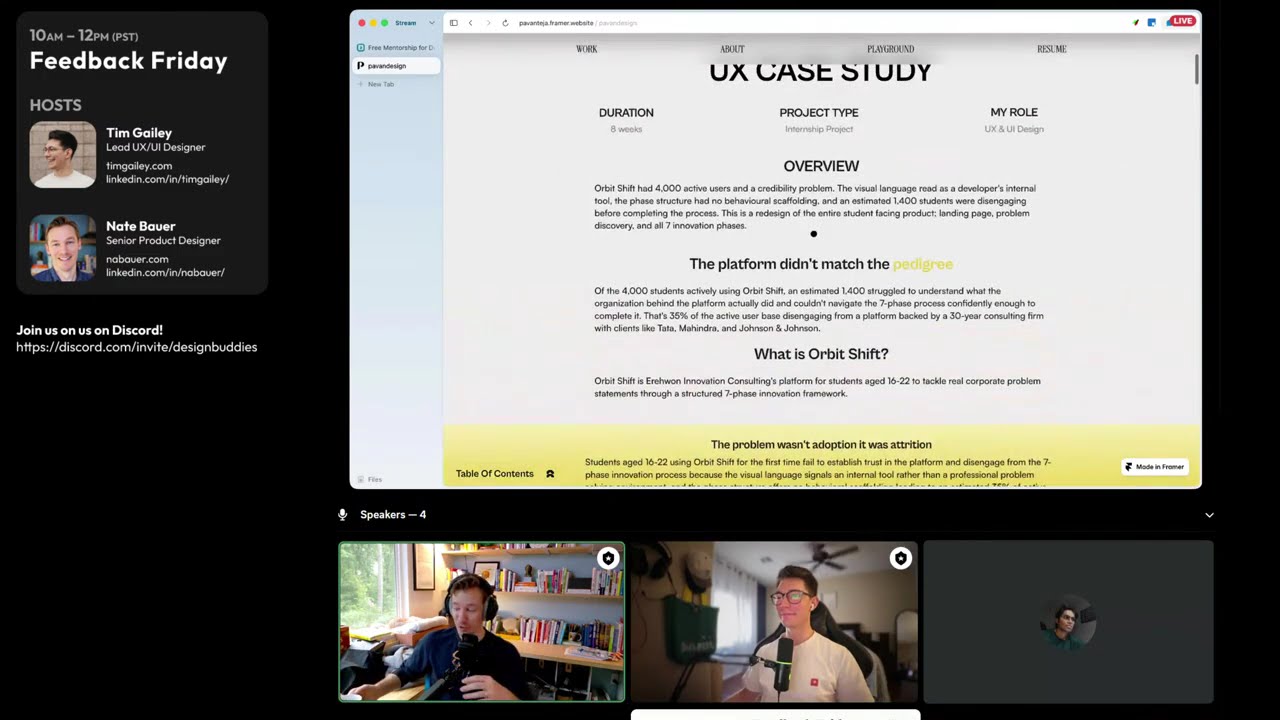Image resolution: width=1280 pixels, height=720 pixels.
Task: Click the UX CASE STUDY heading
Action: [821, 72]
